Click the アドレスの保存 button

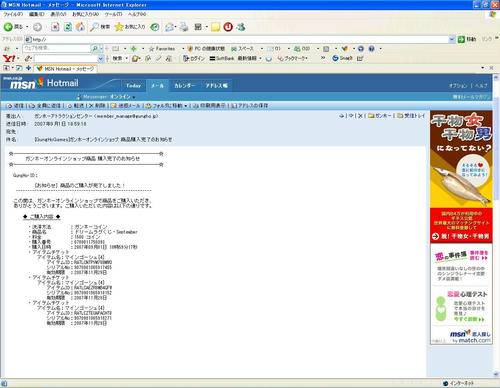coord(250,106)
